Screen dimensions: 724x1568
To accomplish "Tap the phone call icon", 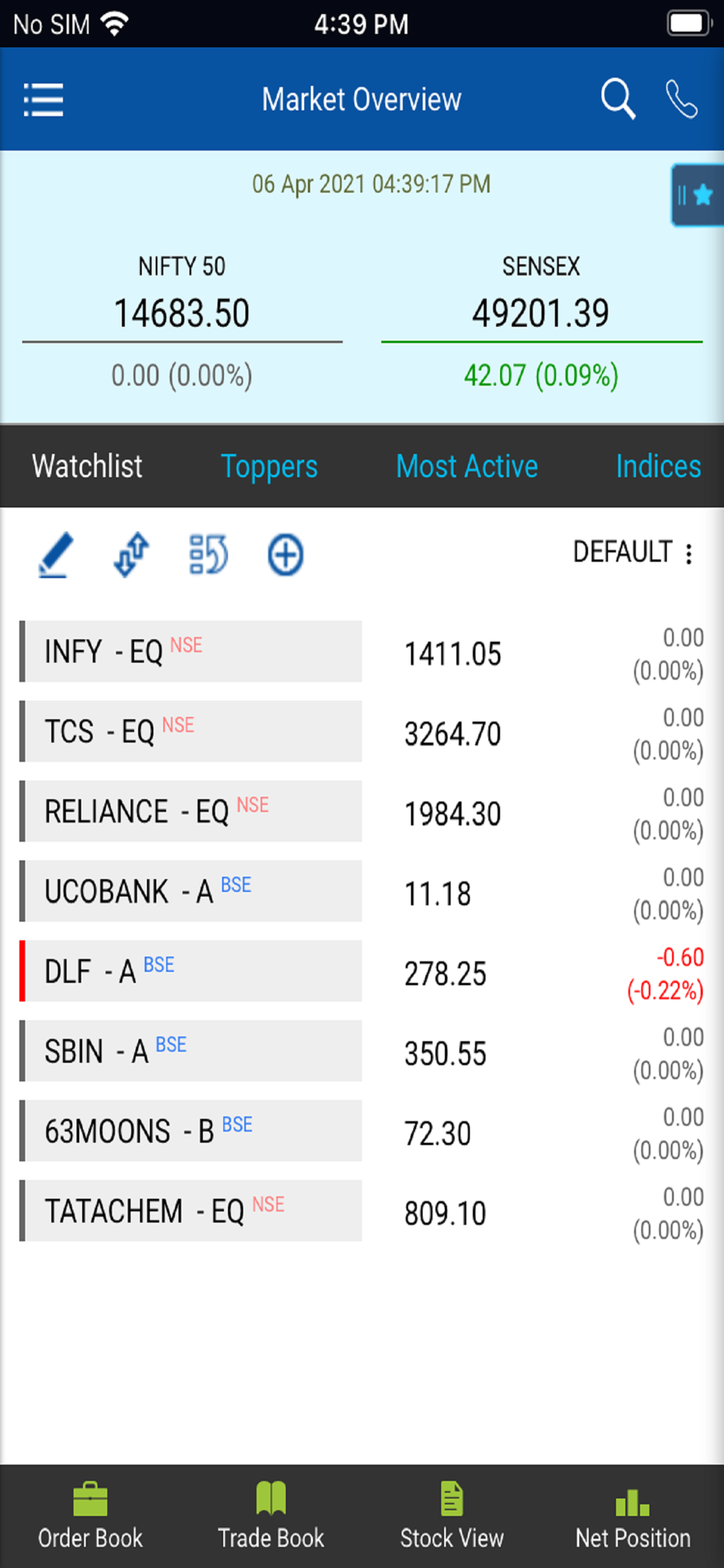I will 681,100.
